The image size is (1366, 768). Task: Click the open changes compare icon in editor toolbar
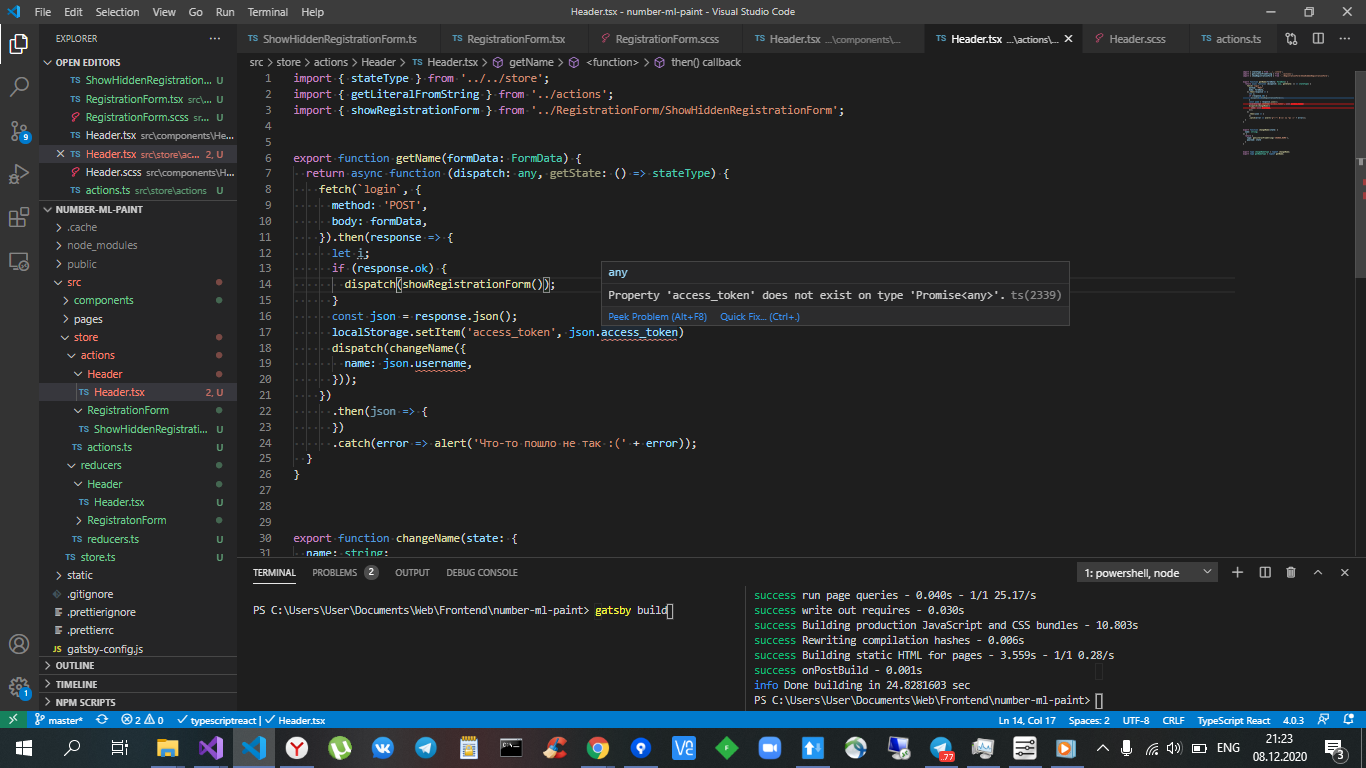[1292, 39]
